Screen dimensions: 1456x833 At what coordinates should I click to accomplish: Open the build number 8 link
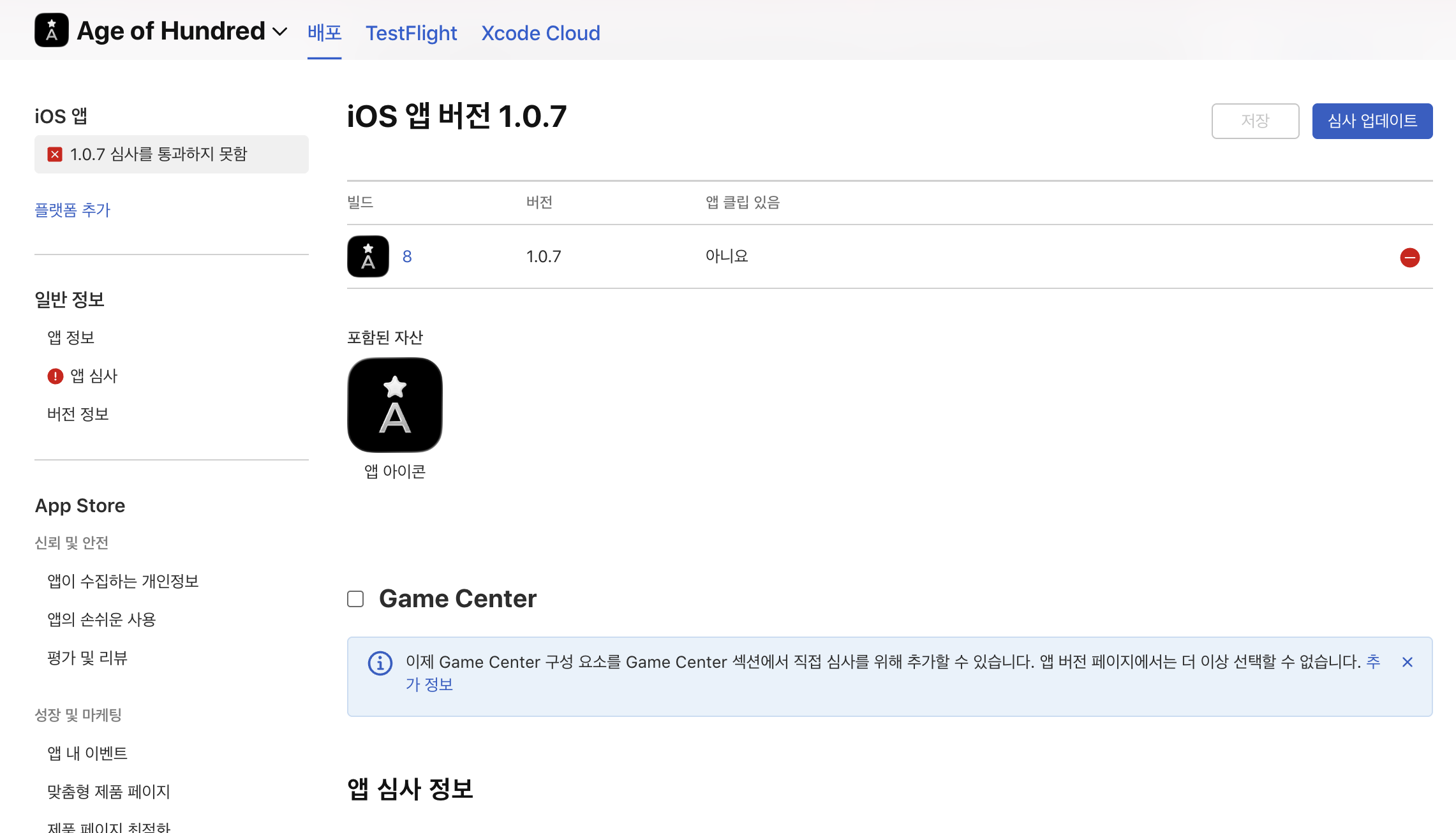coord(407,256)
